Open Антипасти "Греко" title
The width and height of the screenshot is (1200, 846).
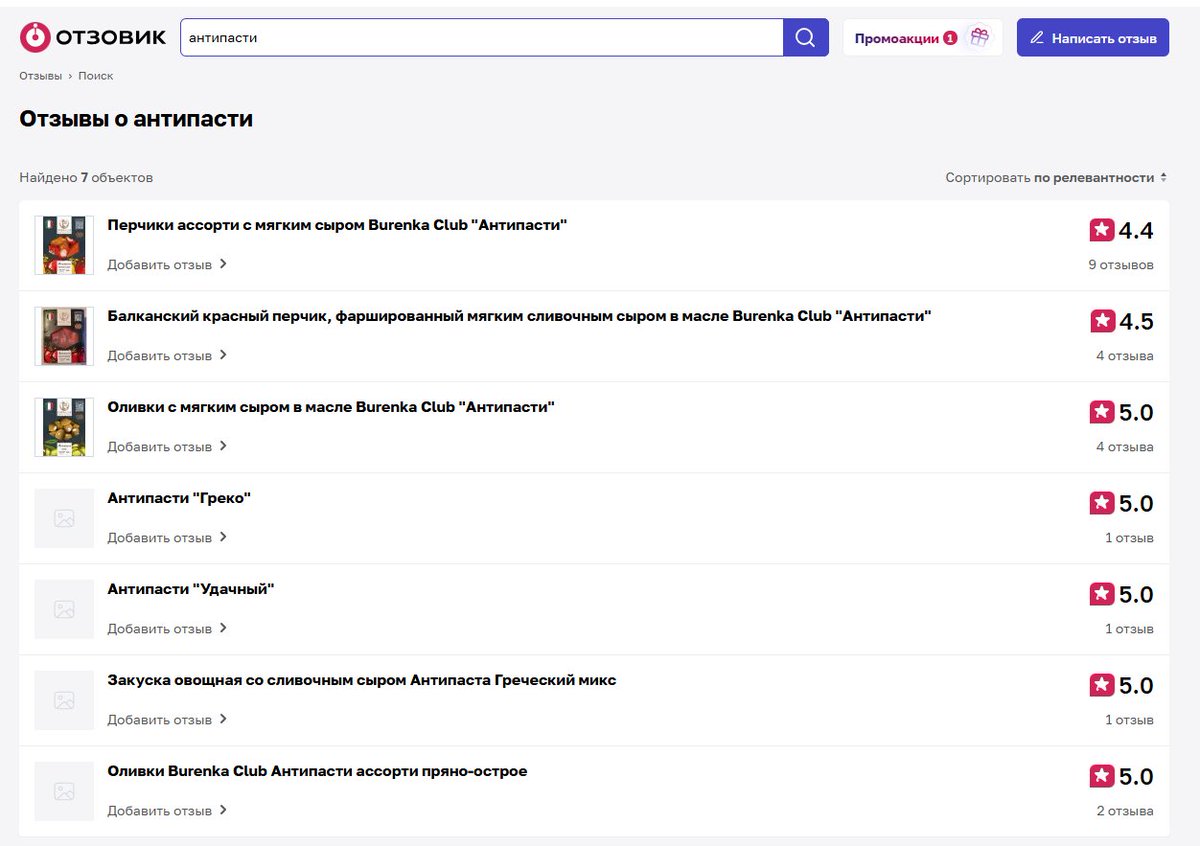pos(179,498)
